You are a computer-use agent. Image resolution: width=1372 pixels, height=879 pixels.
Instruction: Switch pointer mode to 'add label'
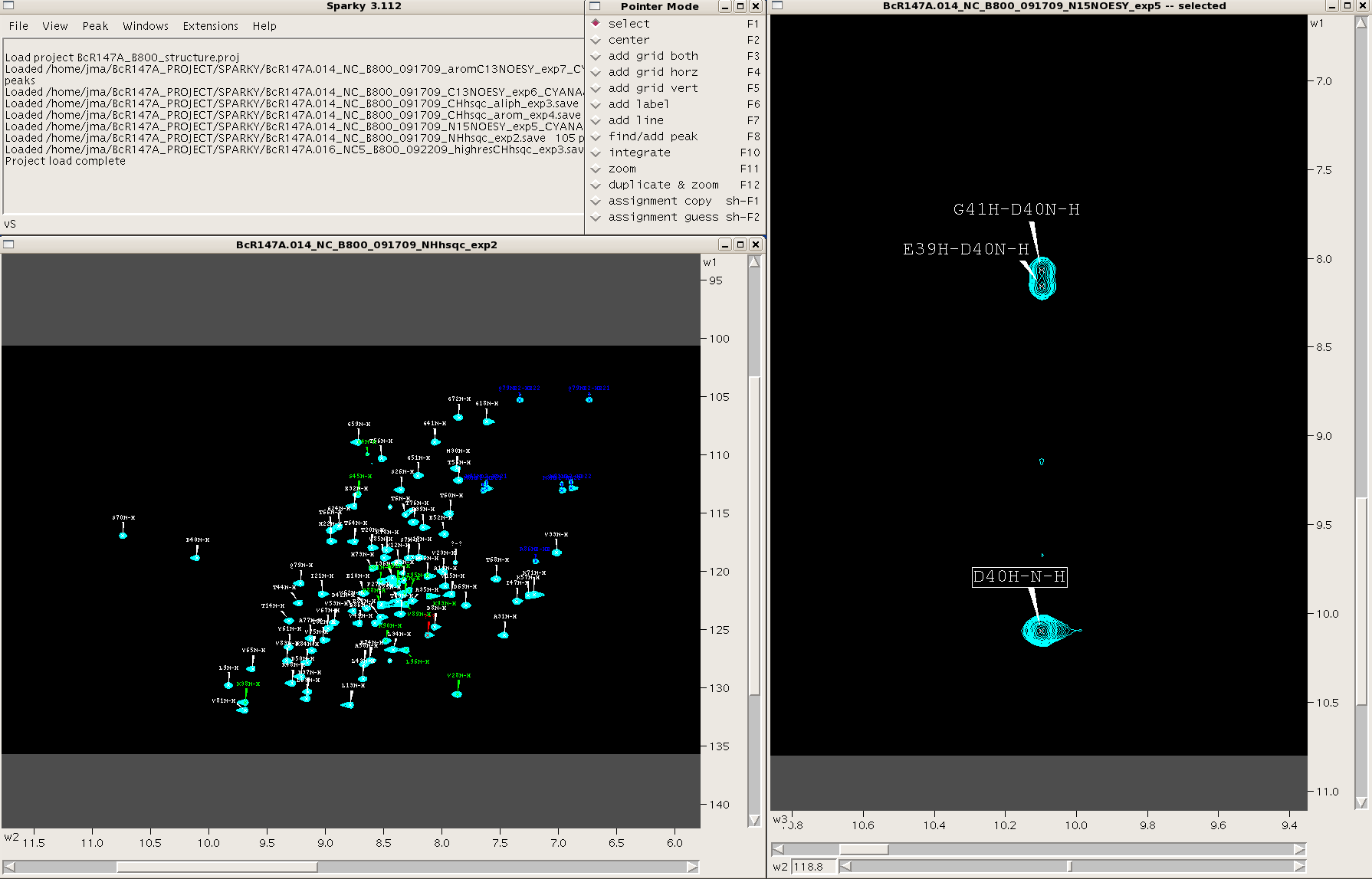[596, 104]
